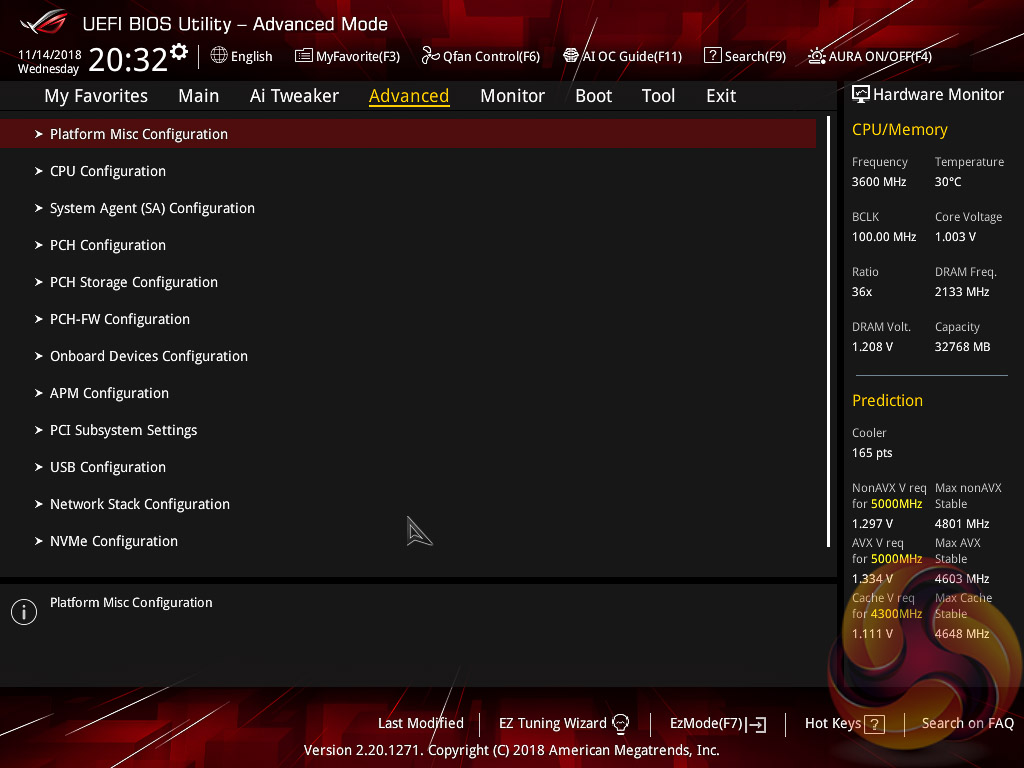Click the ROG logo icon
The height and width of the screenshot is (768, 1024).
(44, 22)
